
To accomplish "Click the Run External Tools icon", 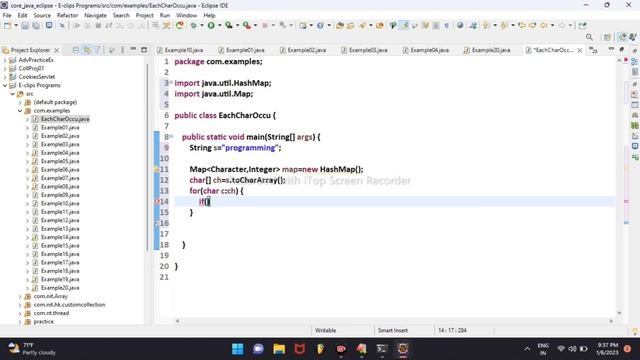I will pyautogui.click(x=247, y=25).
